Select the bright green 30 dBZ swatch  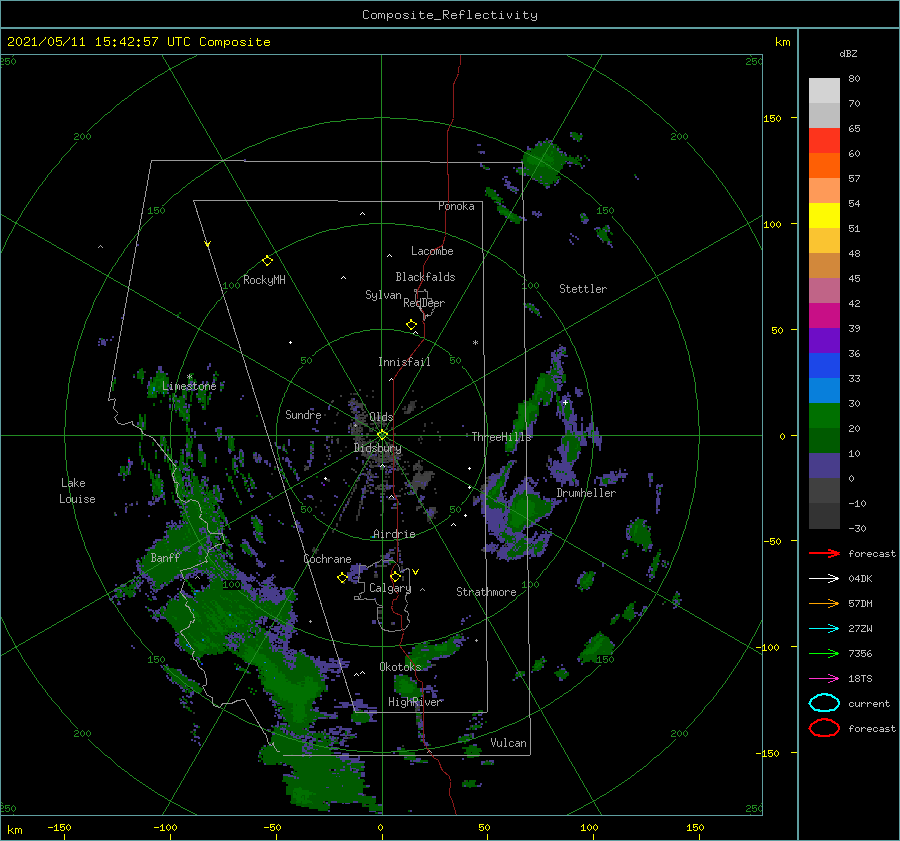[x=824, y=415]
